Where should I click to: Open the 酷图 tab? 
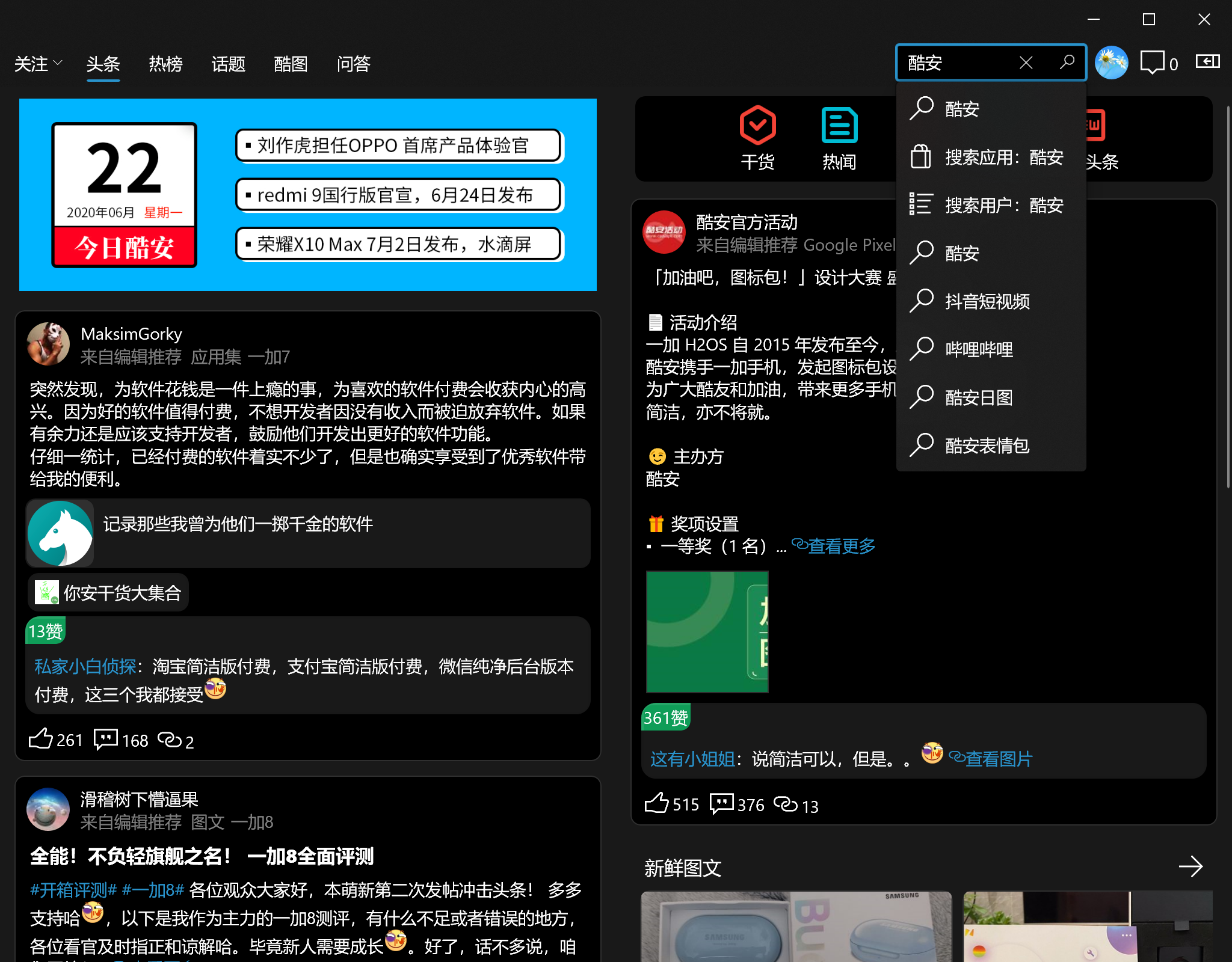pyautogui.click(x=291, y=64)
